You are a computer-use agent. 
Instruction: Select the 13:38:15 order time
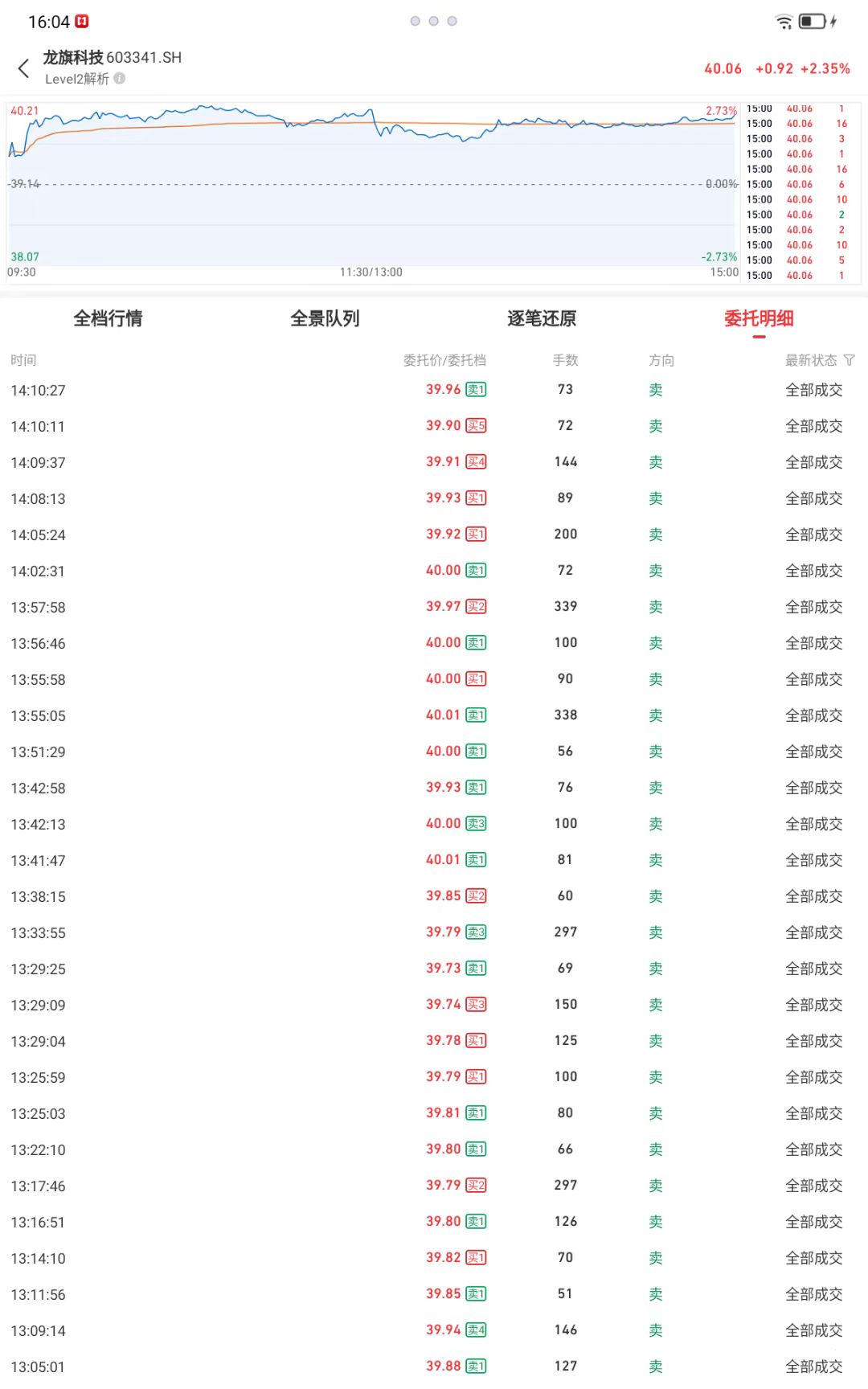pyautogui.click(x=38, y=897)
